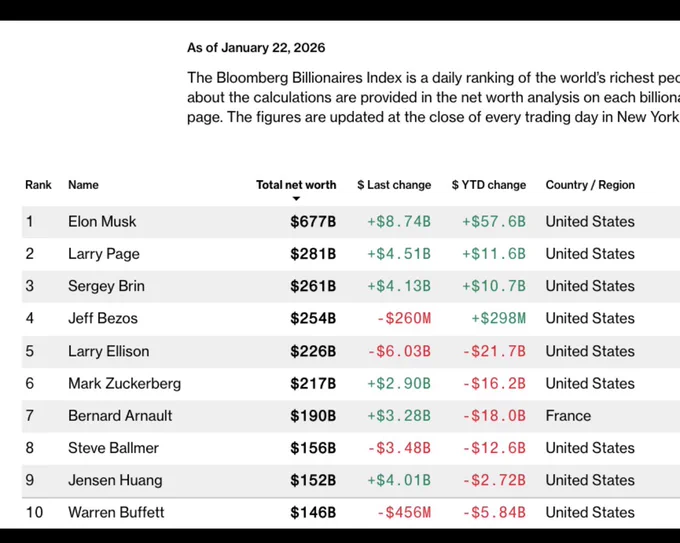Open Mark Zuckerberg's profile
This screenshot has width=680, height=543.
pyautogui.click(x=124, y=383)
